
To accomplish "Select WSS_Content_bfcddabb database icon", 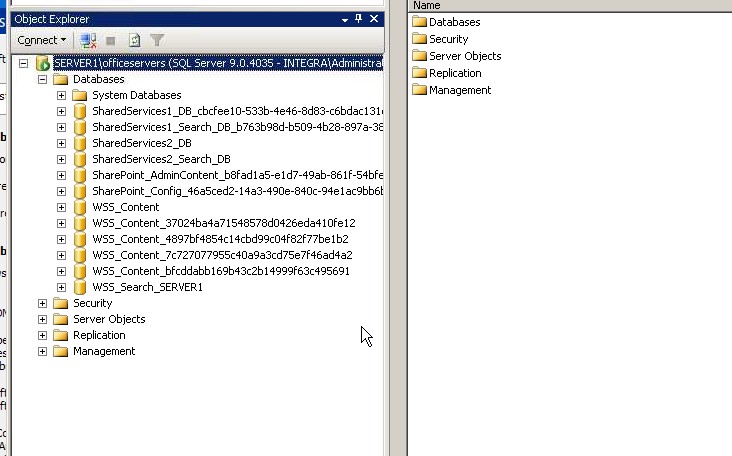I will (80, 271).
